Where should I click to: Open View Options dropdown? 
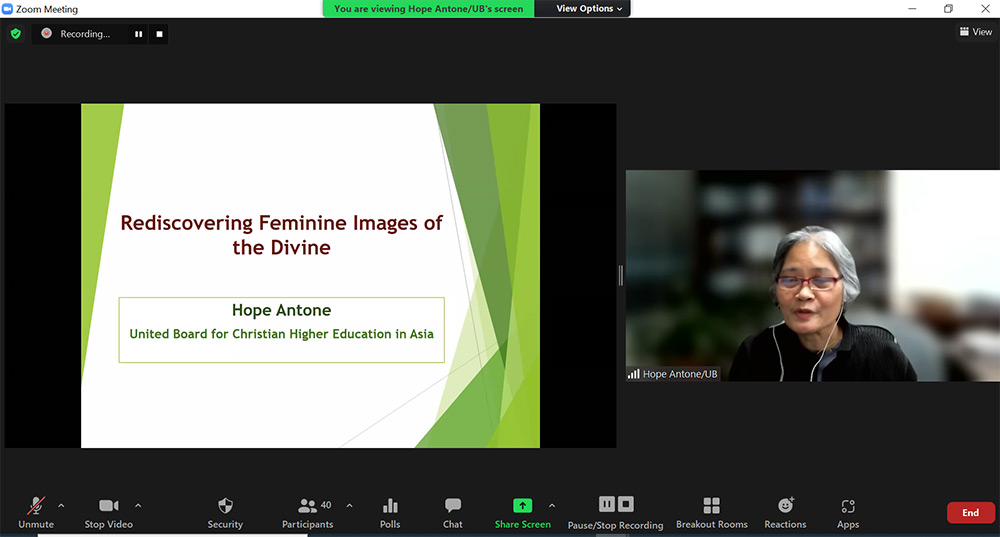pyautogui.click(x=589, y=8)
